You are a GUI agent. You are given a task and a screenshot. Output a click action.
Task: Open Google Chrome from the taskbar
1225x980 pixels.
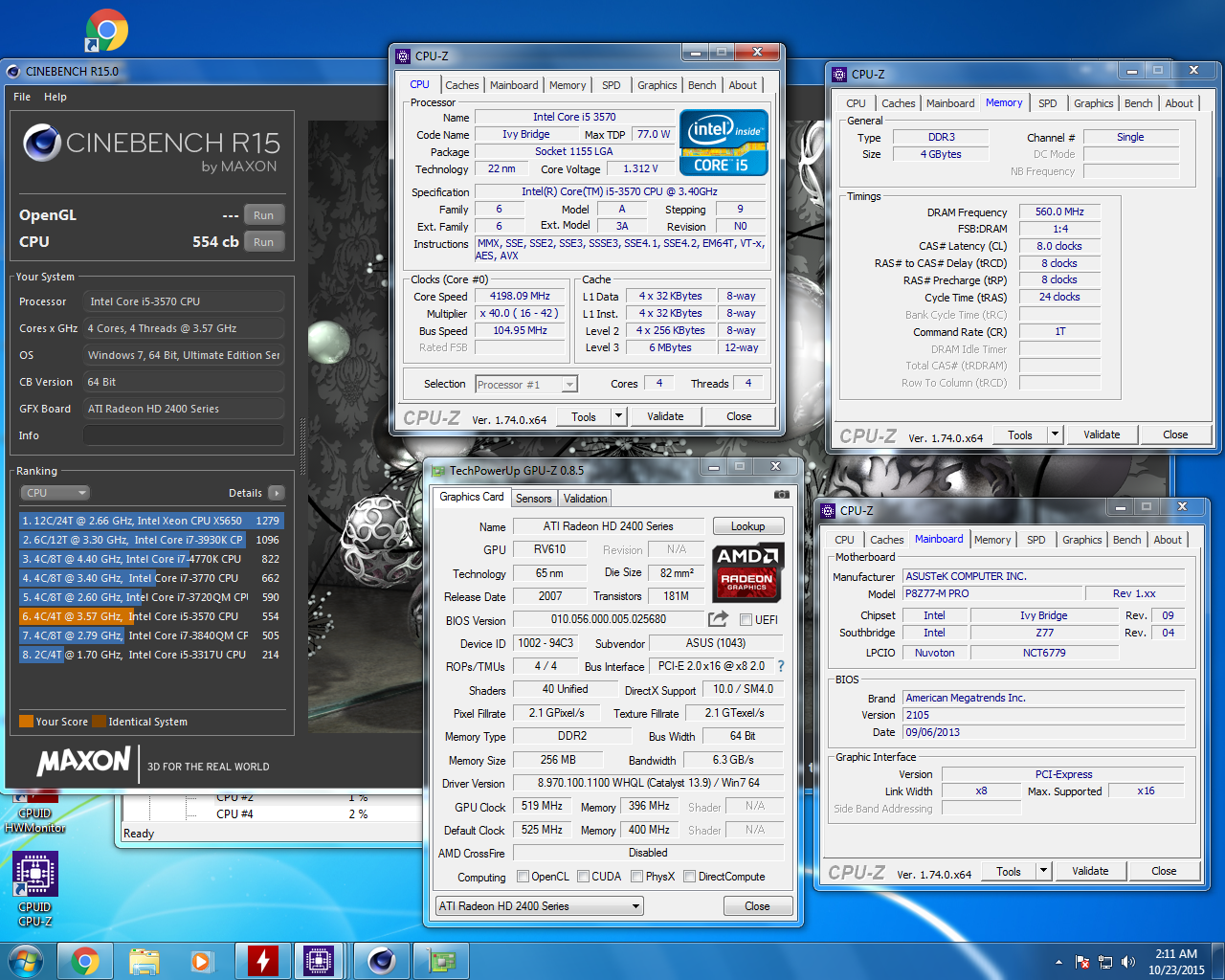[x=85, y=960]
